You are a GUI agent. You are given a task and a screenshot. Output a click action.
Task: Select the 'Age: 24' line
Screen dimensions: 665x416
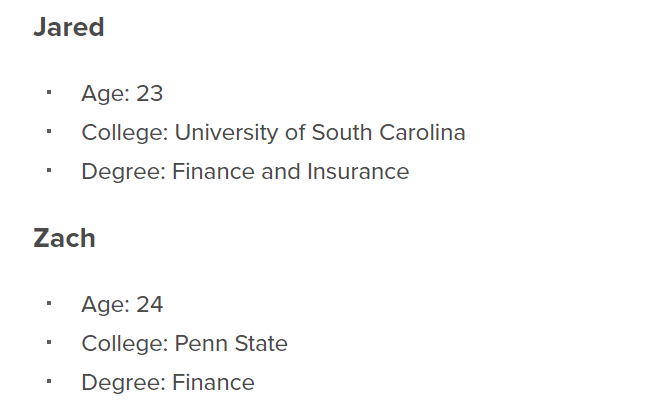(122, 304)
